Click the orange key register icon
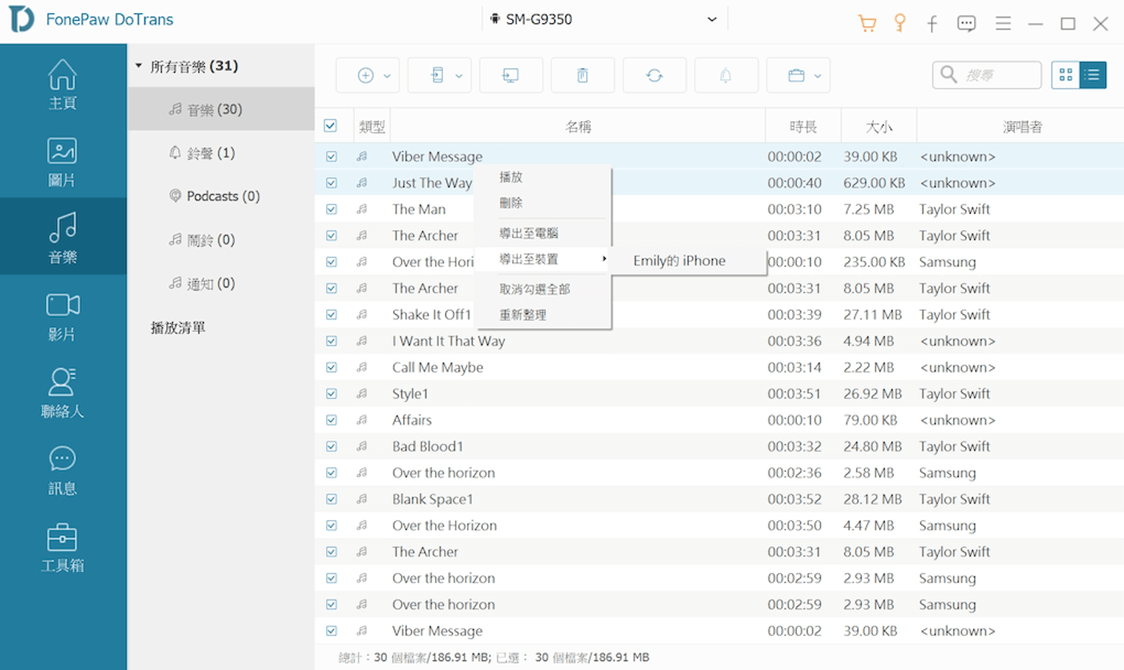1124x670 pixels. coord(900,23)
